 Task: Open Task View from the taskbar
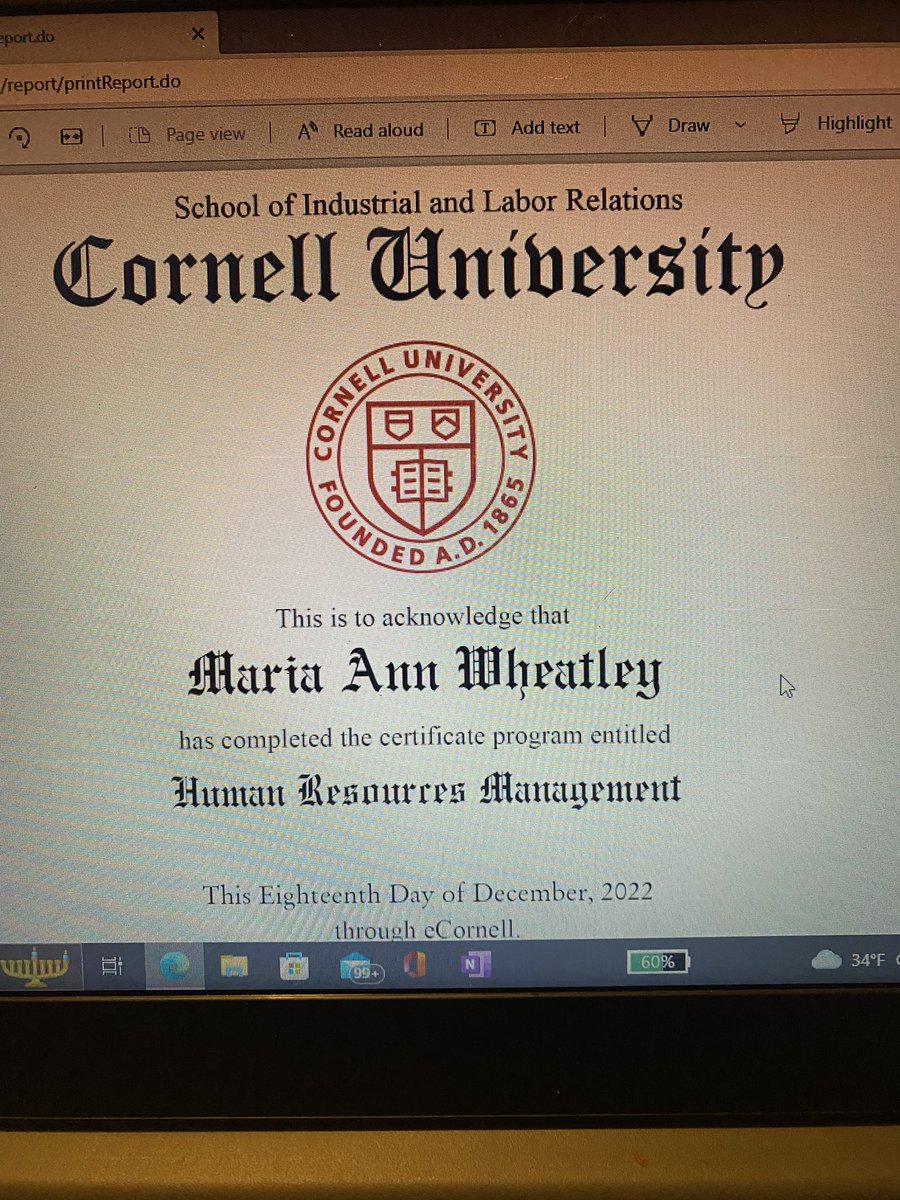pos(114,966)
